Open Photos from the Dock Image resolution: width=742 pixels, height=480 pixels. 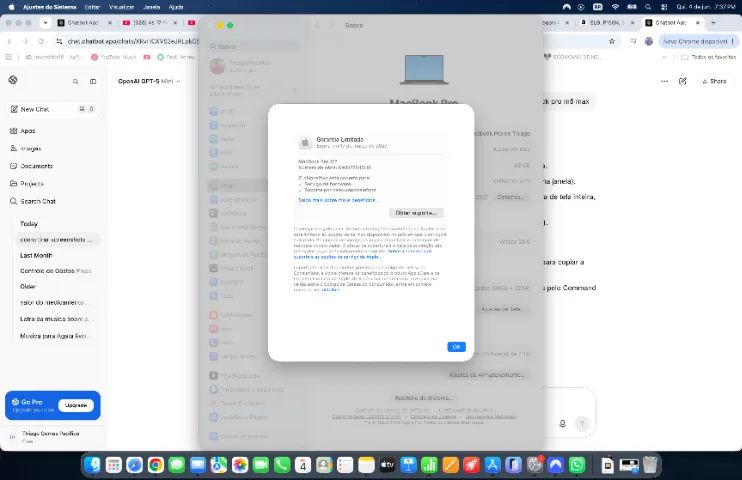coord(240,465)
